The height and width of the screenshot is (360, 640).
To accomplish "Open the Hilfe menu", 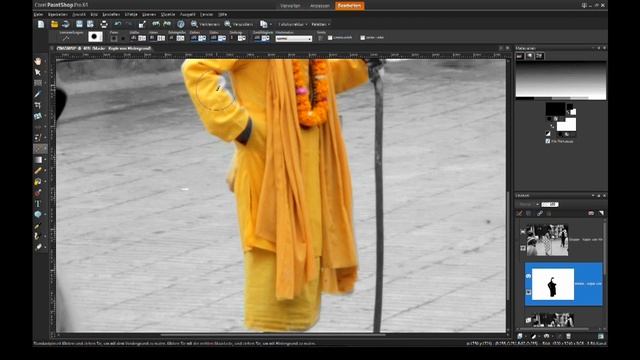I will [x=222, y=14].
